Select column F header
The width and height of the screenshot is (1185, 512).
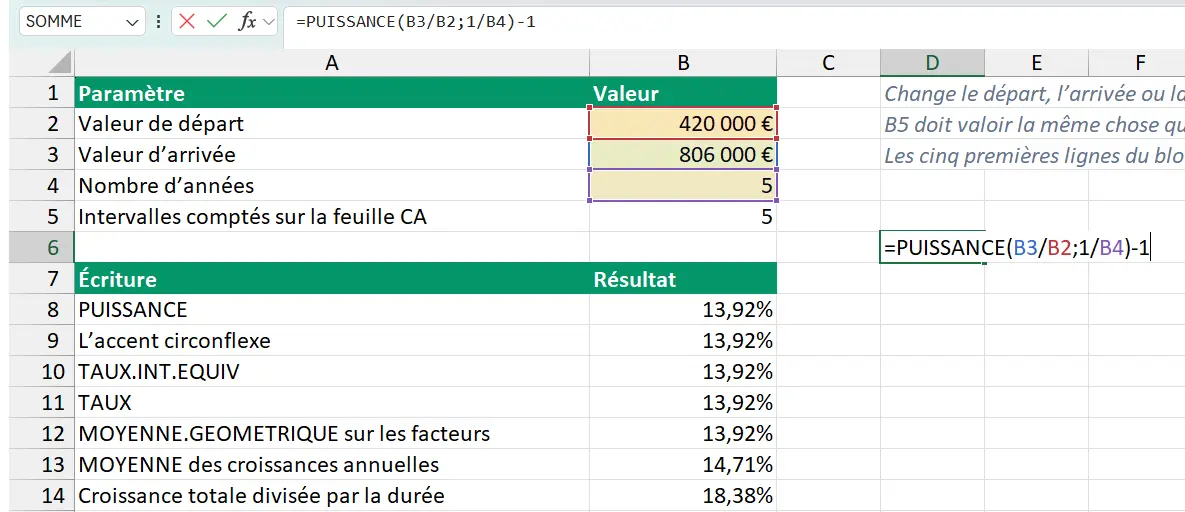click(x=1137, y=63)
